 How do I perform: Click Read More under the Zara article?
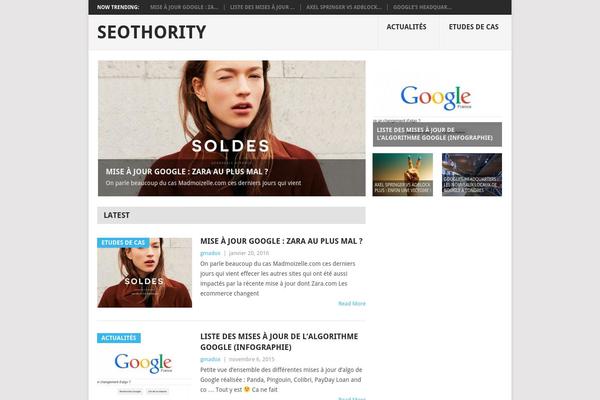pyautogui.click(x=352, y=304)
